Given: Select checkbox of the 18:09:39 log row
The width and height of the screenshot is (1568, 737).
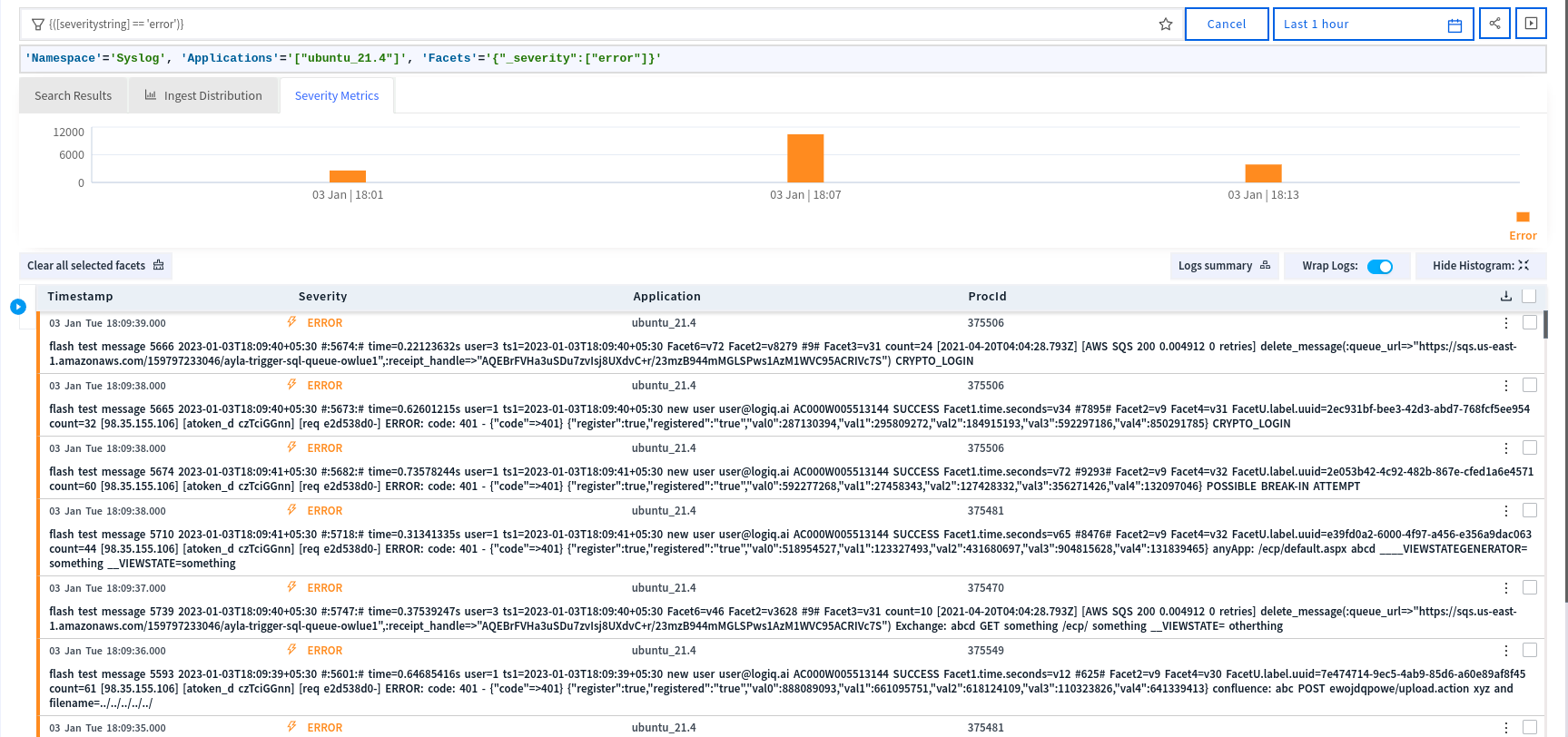Looking at the screenshot, I should pyautogui.click(x=1529, y=323).
